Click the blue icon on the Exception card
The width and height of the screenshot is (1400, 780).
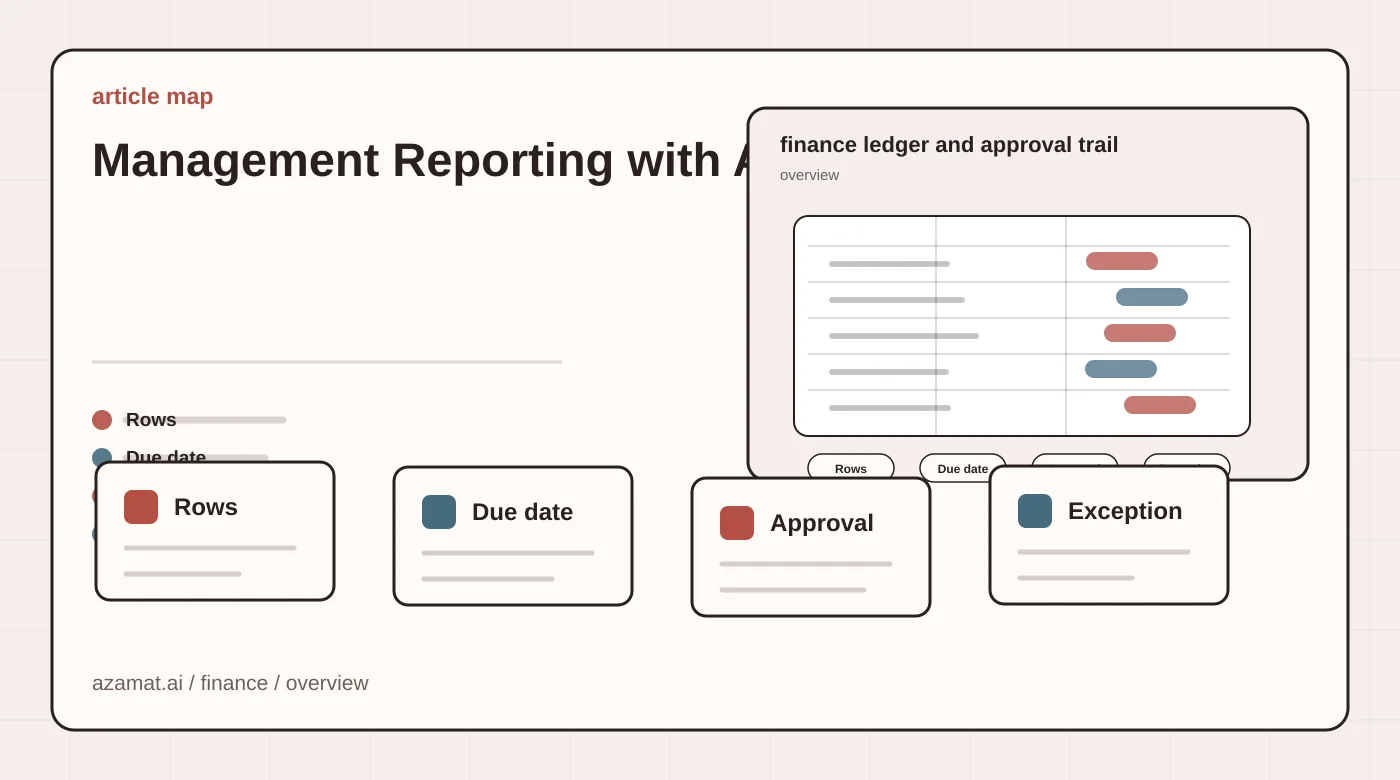1035,511
